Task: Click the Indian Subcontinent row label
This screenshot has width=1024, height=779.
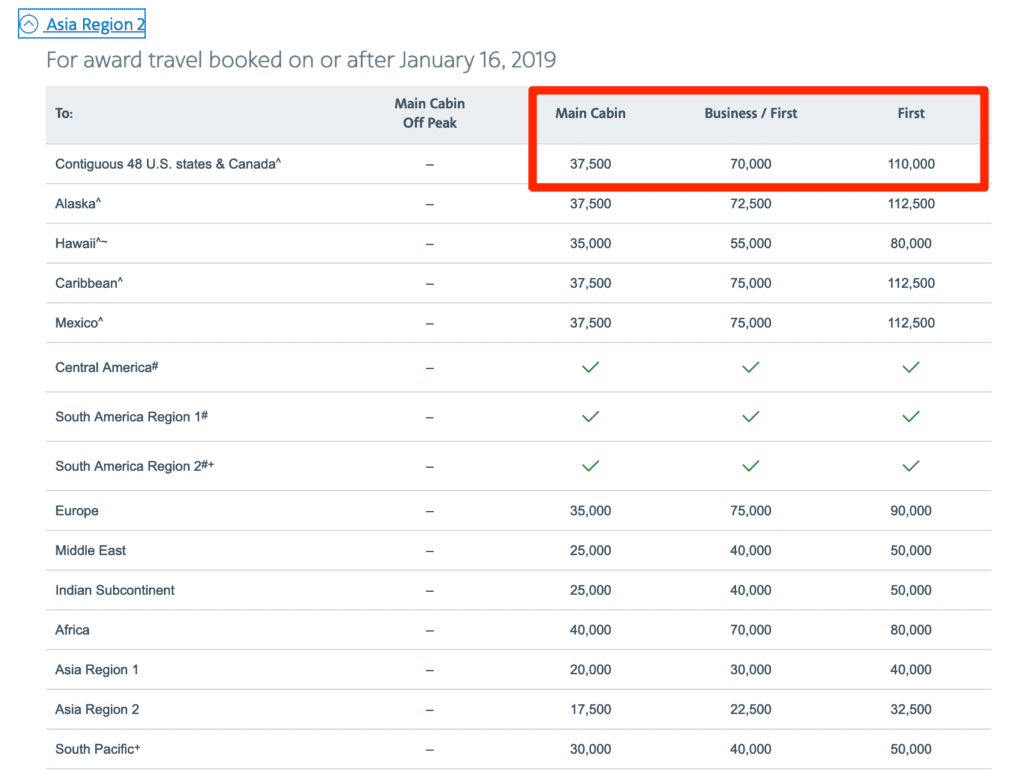Action: coord(115,590)
